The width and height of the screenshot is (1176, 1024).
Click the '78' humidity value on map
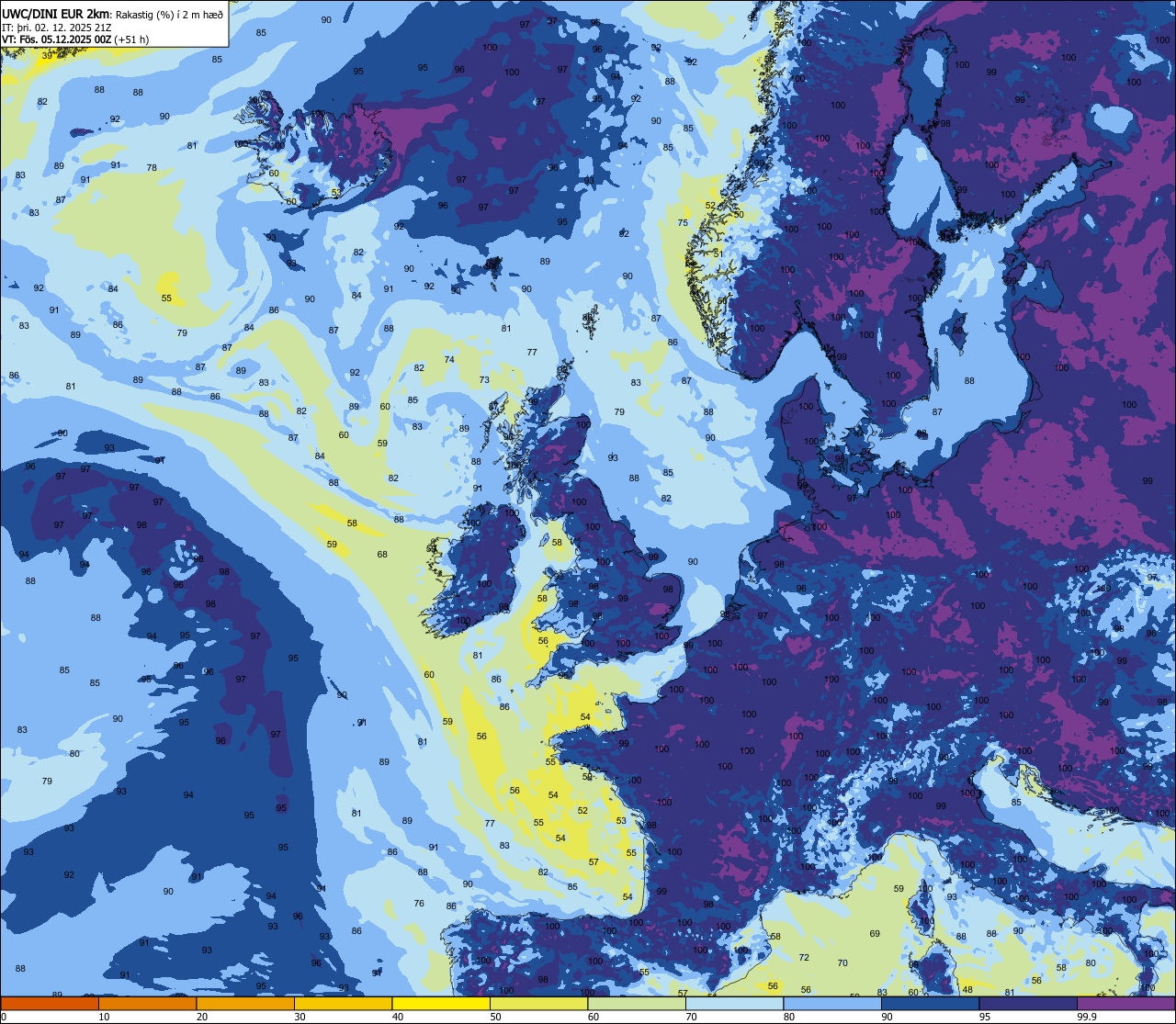[x=152, y=168]
